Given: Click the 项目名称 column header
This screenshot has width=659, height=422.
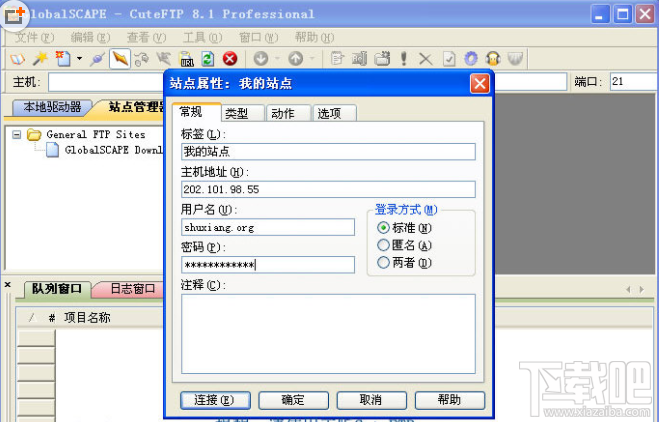Looking at the screenshot, I should (87, 318).
